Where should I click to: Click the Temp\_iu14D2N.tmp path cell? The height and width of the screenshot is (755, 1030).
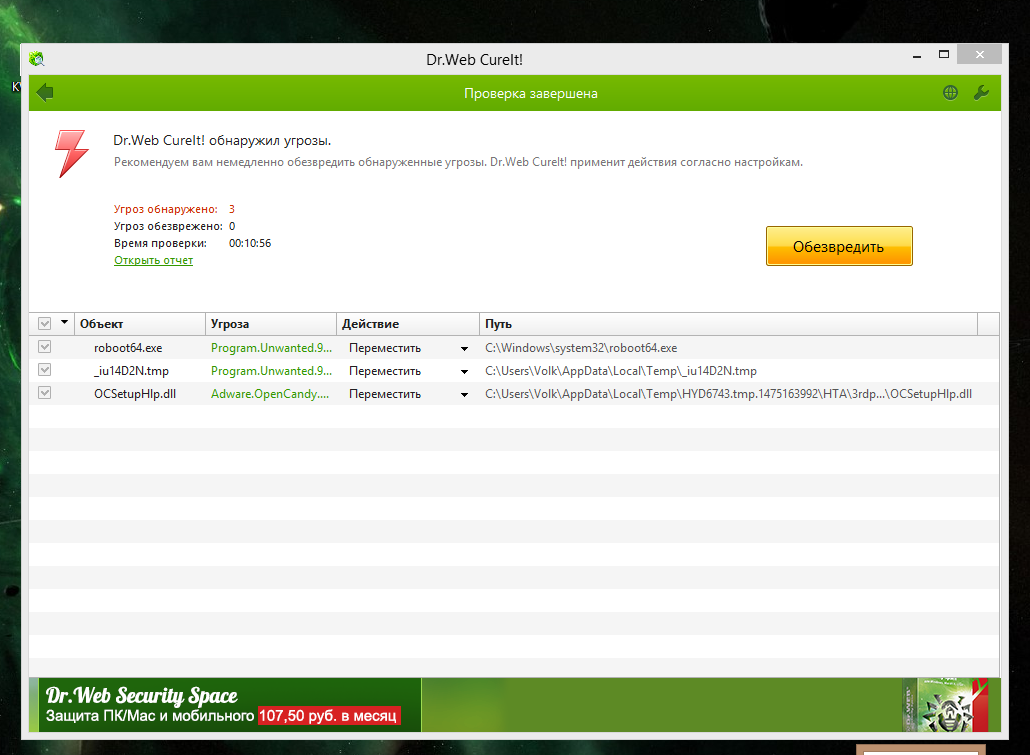pyautogui.click(x=621, y=371)
